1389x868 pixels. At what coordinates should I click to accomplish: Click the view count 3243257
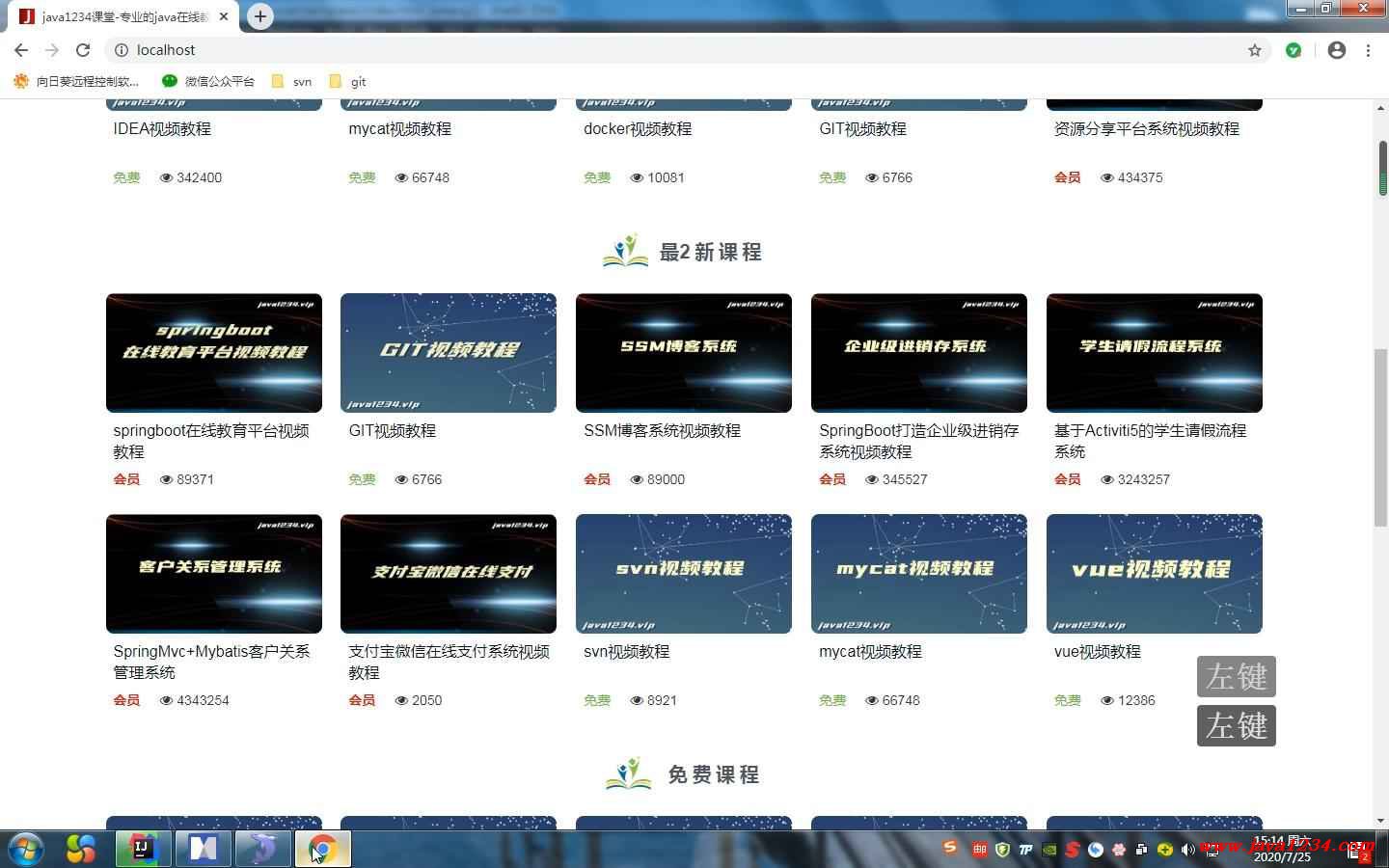coord(1144,479)
